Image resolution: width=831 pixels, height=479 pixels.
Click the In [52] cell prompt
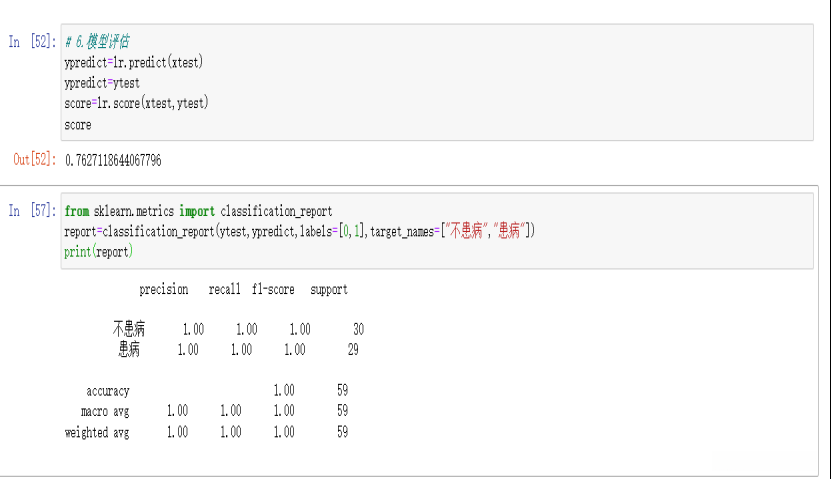coord(29,42)
